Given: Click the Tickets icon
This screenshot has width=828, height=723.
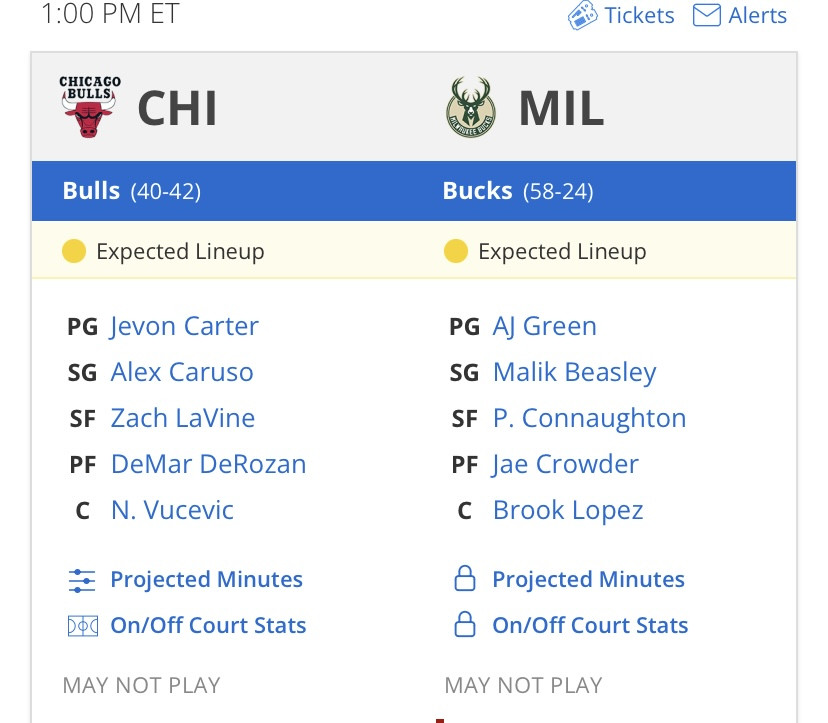Looking at the screenshot, I should click(x=582, y=15).
